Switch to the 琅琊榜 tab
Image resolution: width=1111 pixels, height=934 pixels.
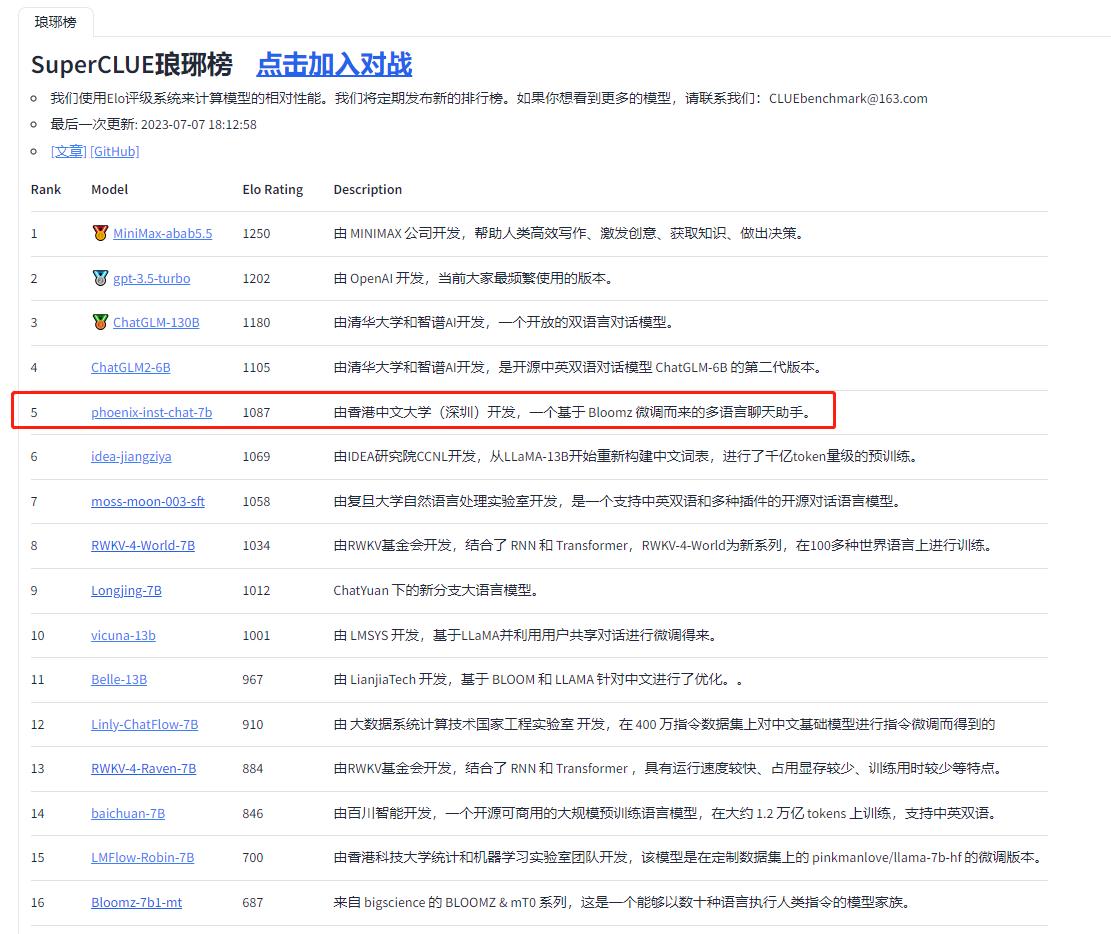point(55,22)
